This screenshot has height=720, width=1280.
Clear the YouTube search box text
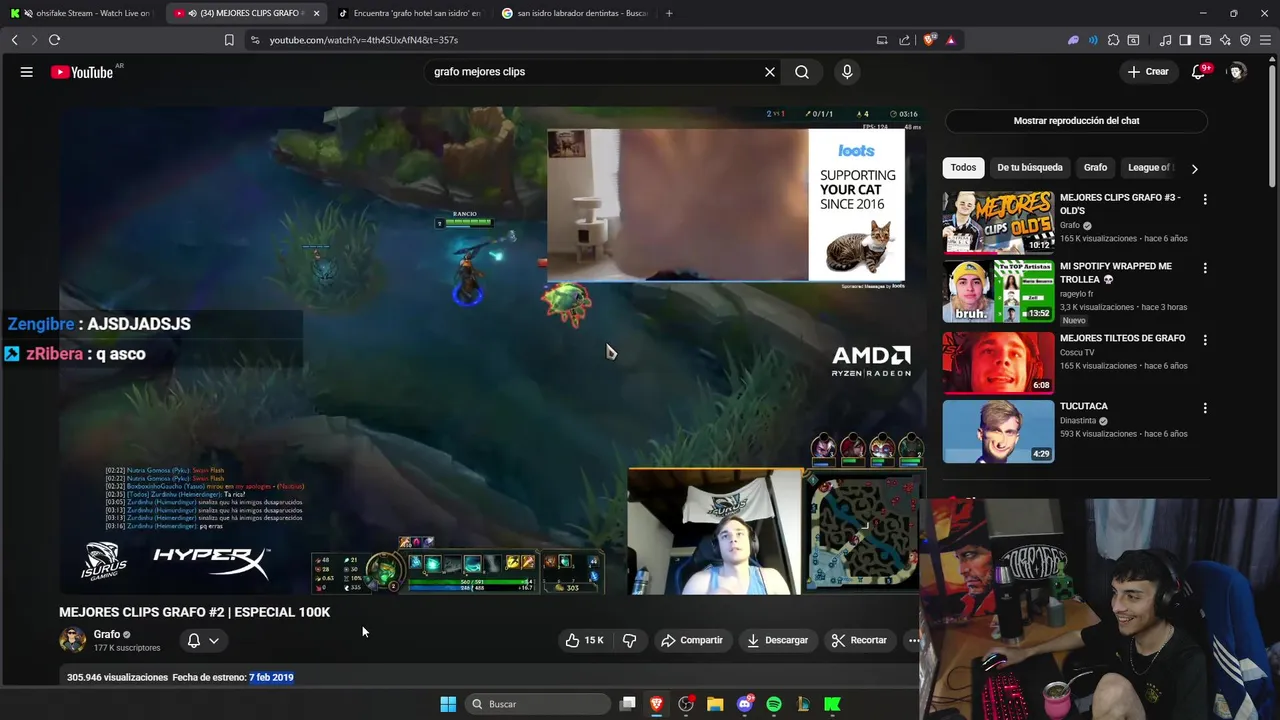click(770, 72)
